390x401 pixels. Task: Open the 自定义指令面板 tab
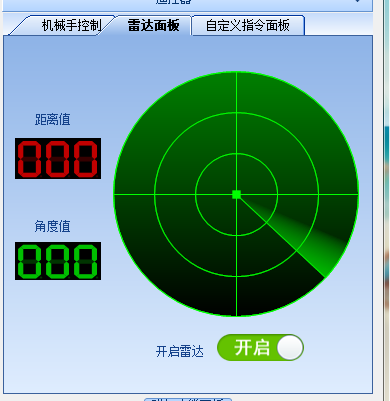pyautogui.click(x=248, y=25)
